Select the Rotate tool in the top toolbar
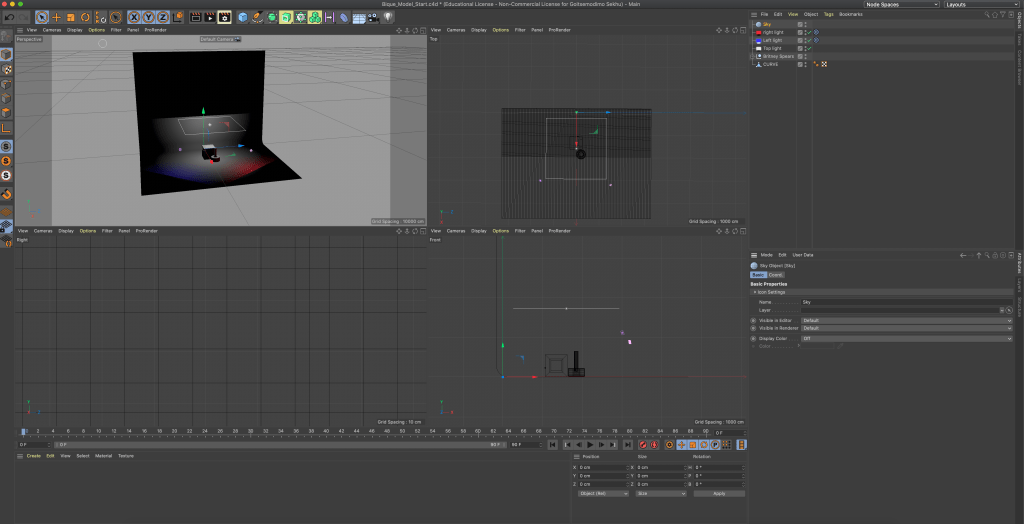 [x=85, y=17]
